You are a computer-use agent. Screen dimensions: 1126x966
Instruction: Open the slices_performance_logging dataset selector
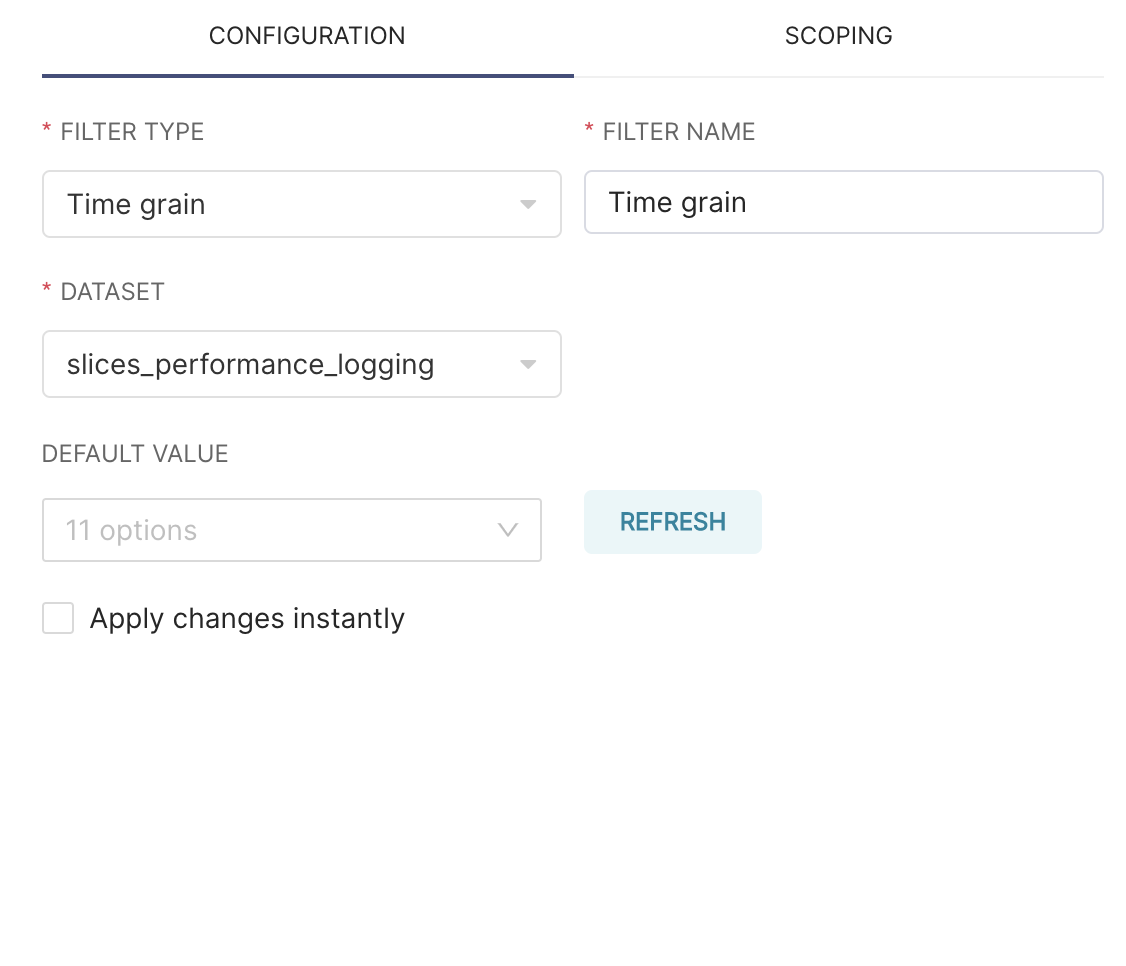[300, 364]
